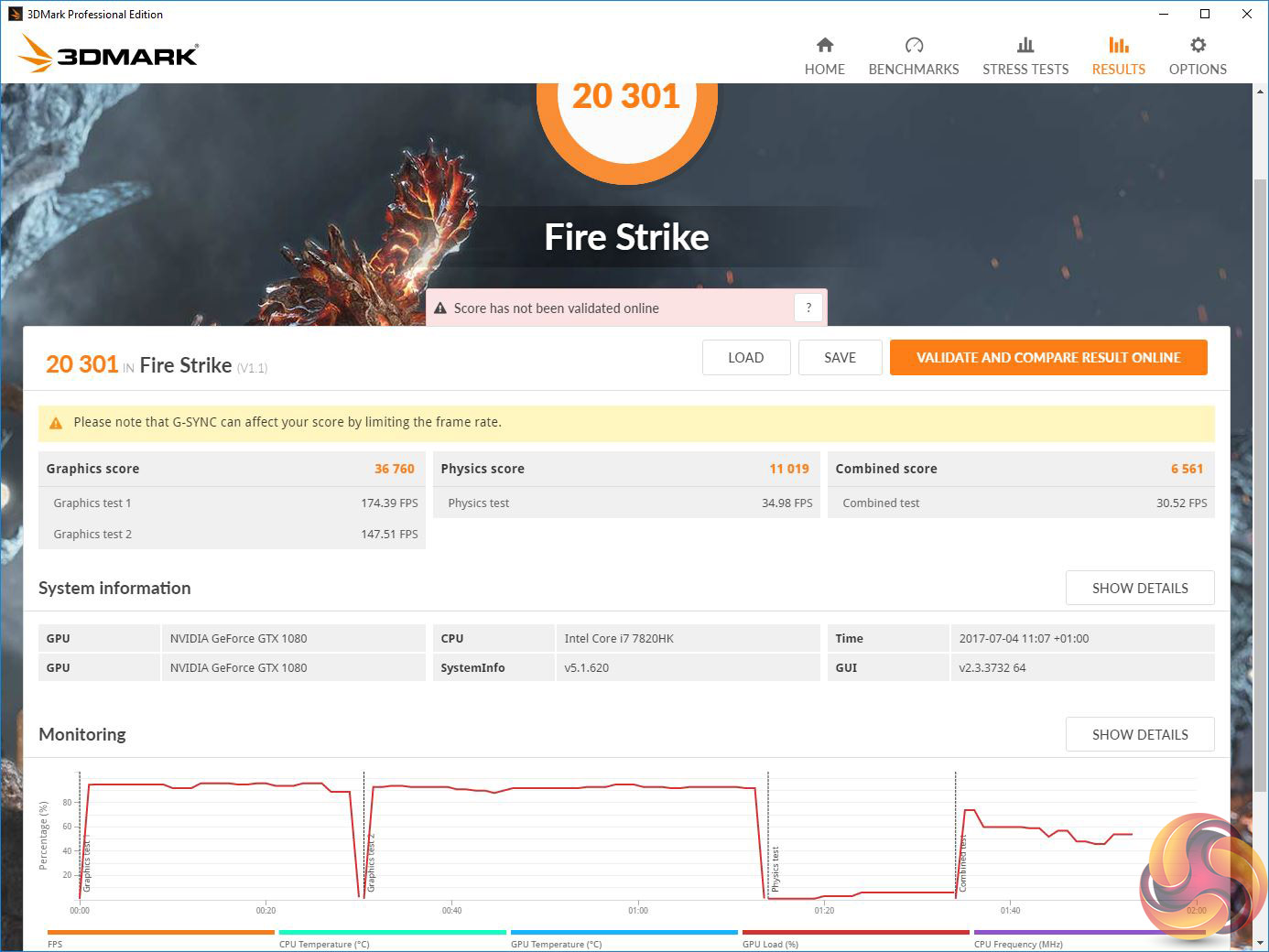The height and width of the screenshot is (952, 1269).
Task: Click the Combined test marker line
Action: (956, 835)
